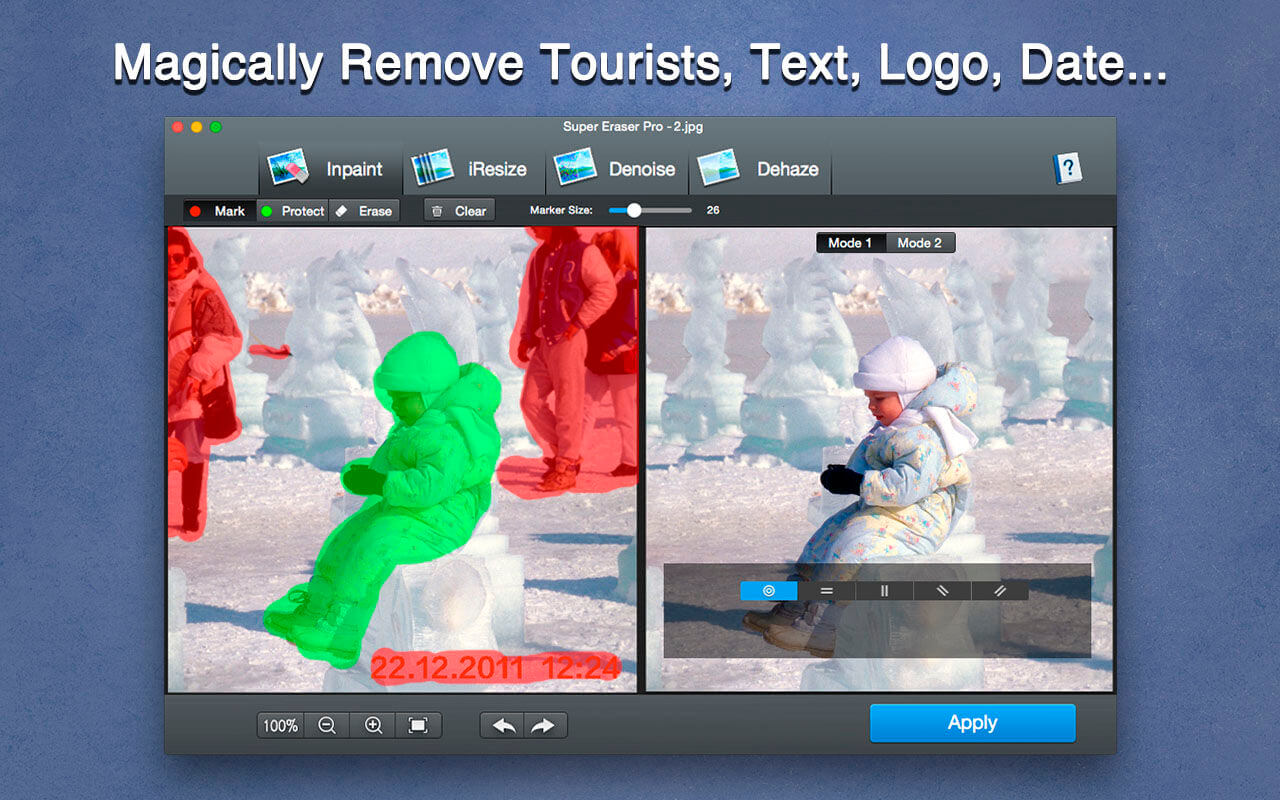This screenshot has height=800, width=1280.
Task: Undo with the left arrow button
Action: [503, 726]
